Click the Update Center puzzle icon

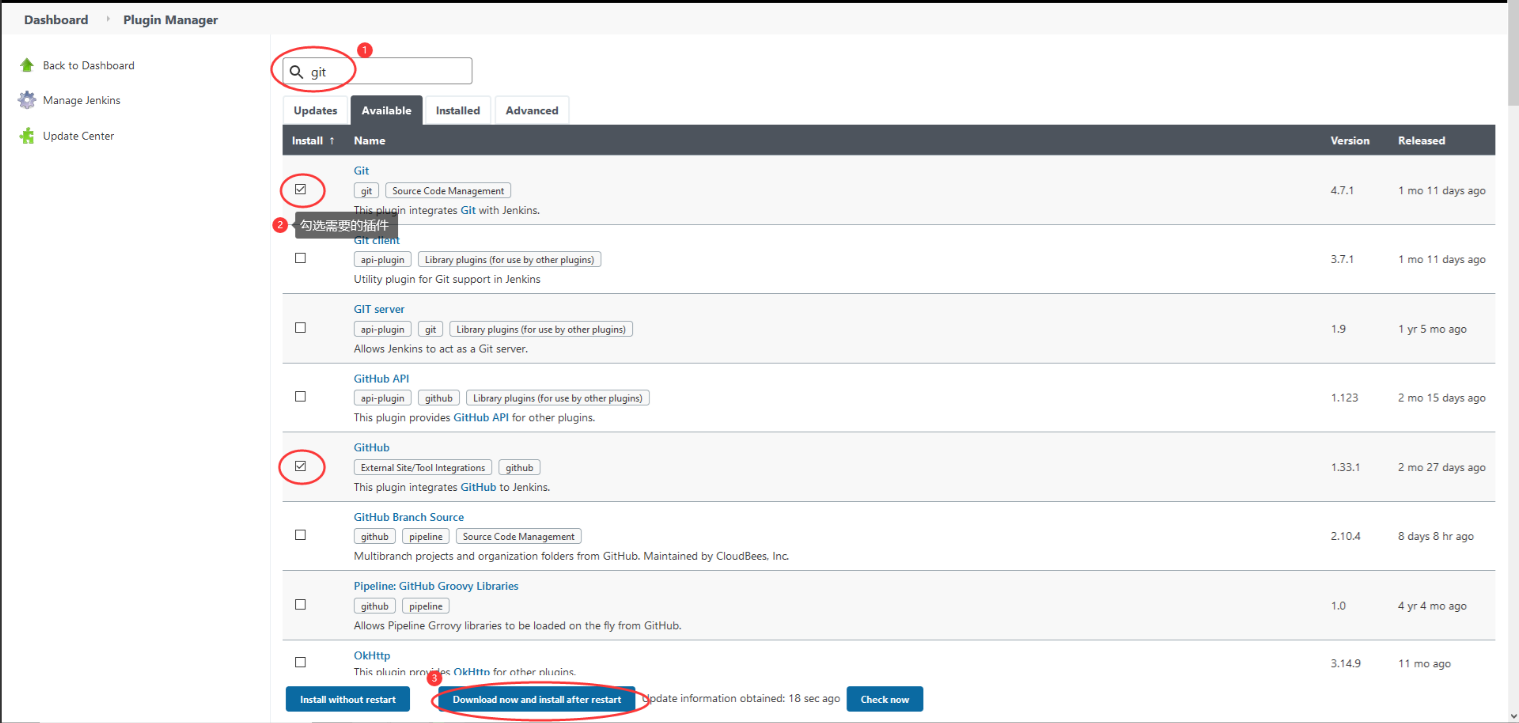tap(27, 136)
